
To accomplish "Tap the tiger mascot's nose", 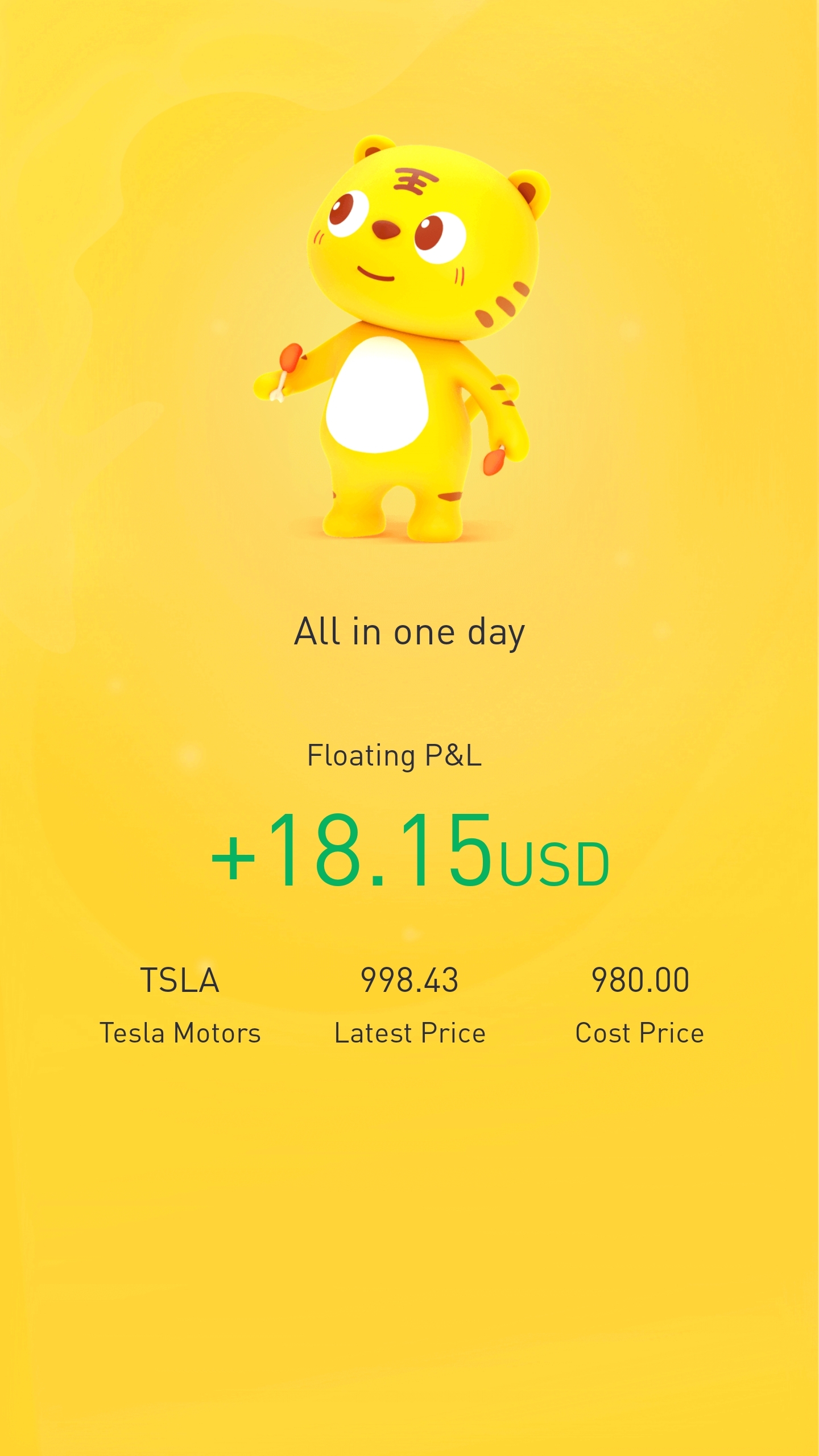I will click(386, 229).
